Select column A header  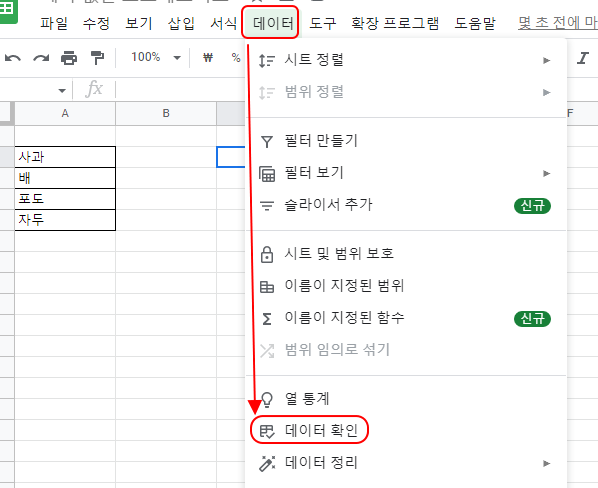tap(65, 114)
